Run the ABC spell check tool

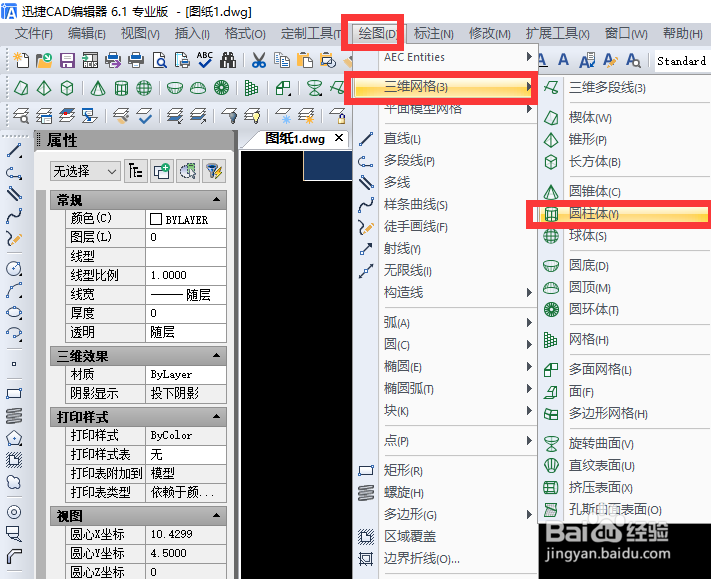[205, 60]
